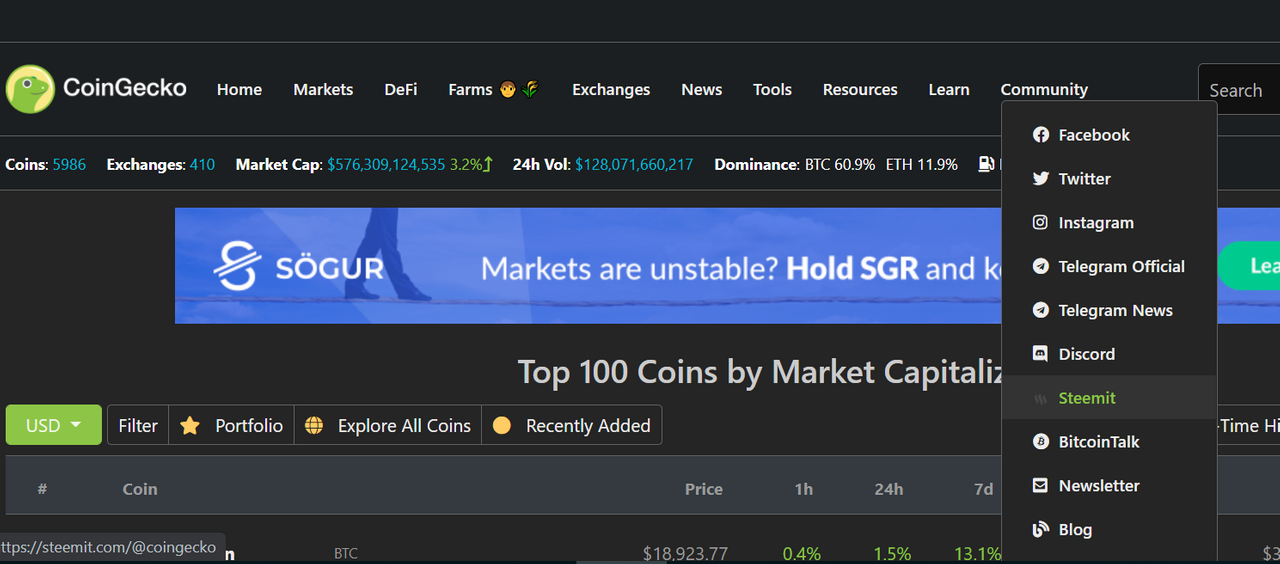Screen dimensions: 1280x564
Task: Sort by the 1h column header
Action: 804,489
